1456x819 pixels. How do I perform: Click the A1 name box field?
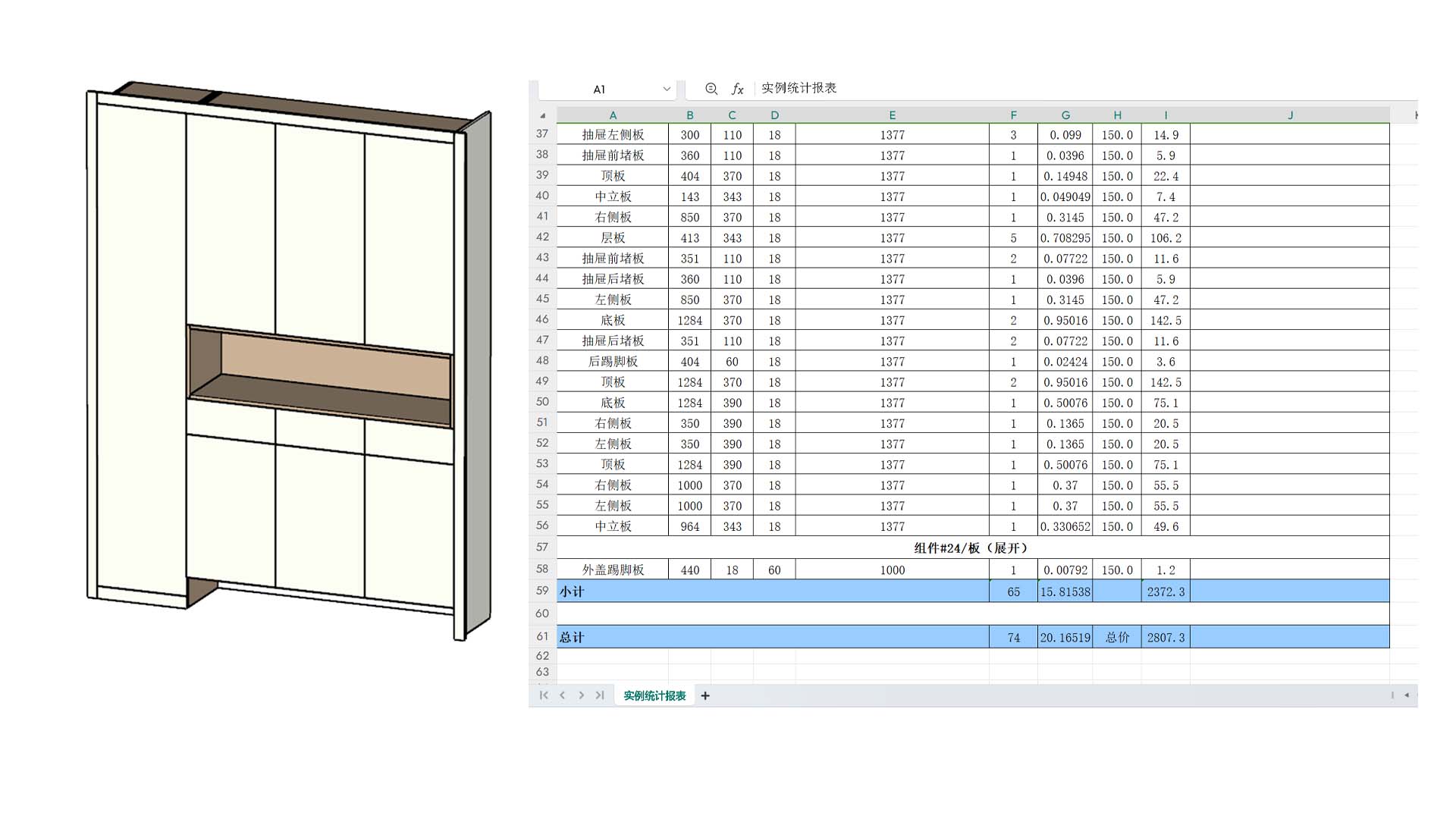[599, 89]
